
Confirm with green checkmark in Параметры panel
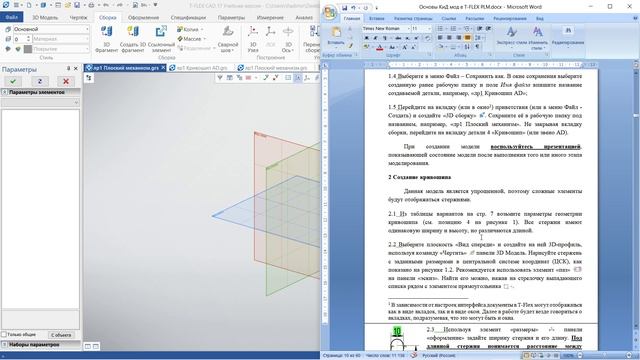13,81
